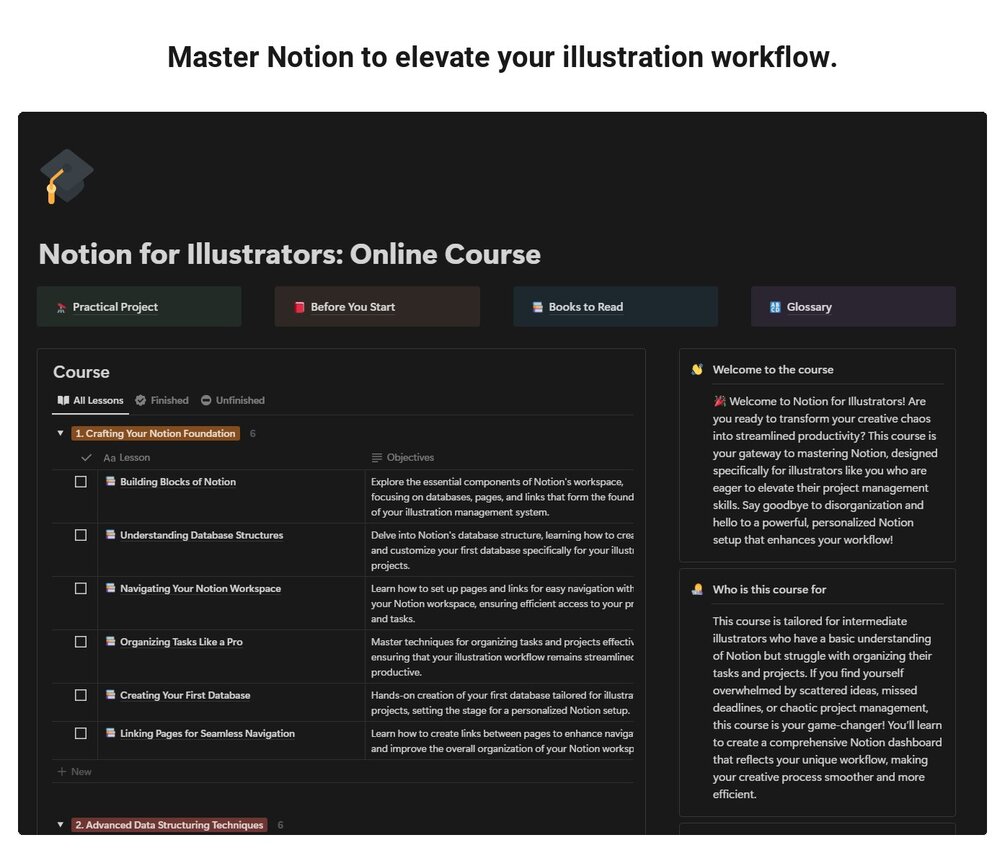This screenshot has width=1005, height=853.
Task: Add a new lesson row with + New
Action: (75, 772)
